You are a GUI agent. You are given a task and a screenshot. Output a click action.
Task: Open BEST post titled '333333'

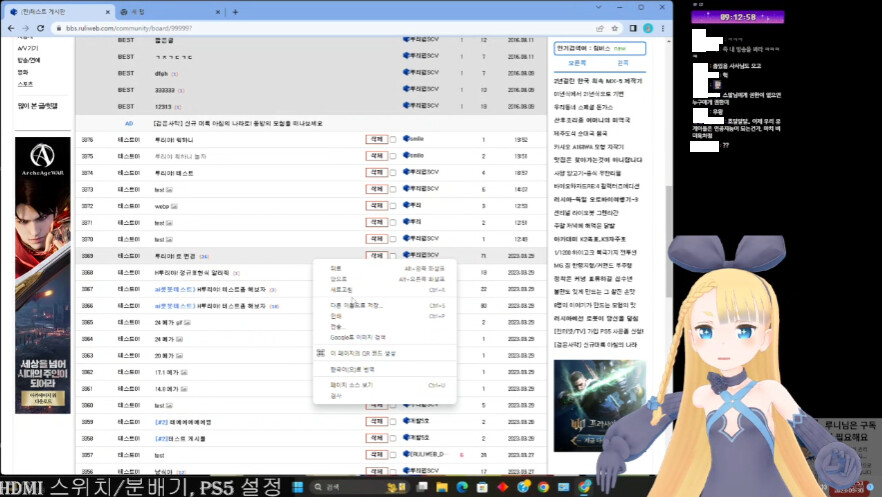[165, 90]
